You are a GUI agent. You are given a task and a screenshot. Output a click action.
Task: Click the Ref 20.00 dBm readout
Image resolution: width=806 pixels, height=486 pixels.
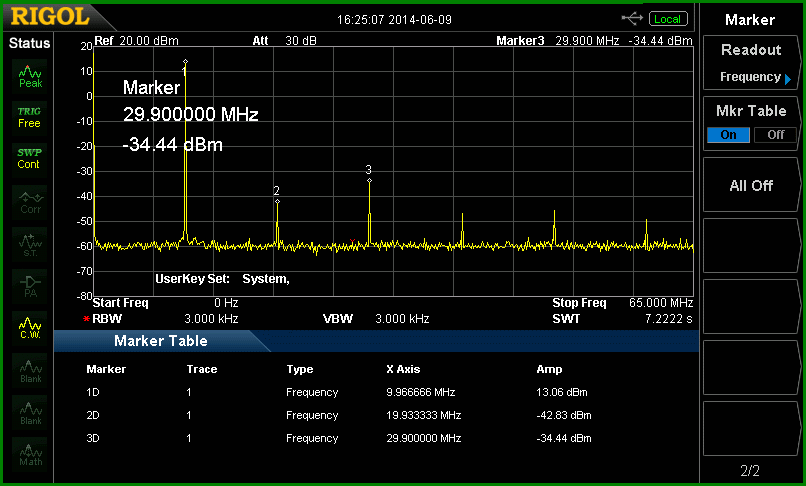click(136, 41)
